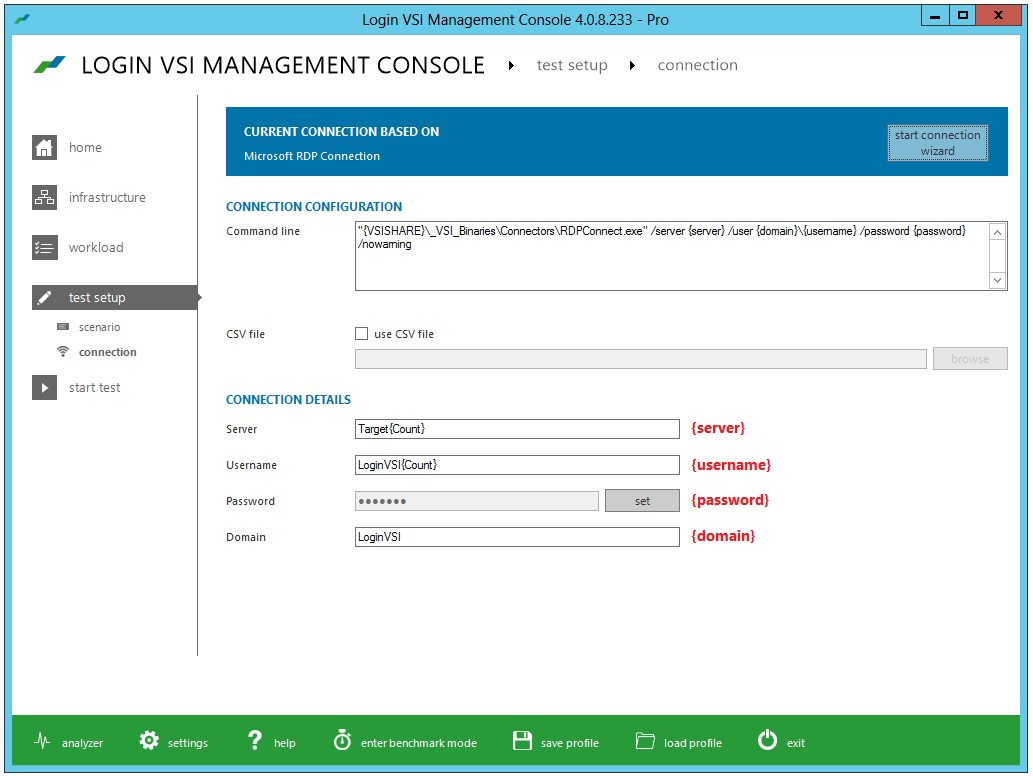This screenshot has width=1033, height=776.
Task: Click the benchmark mode stopwatch icon
Action: coord(342,740)
